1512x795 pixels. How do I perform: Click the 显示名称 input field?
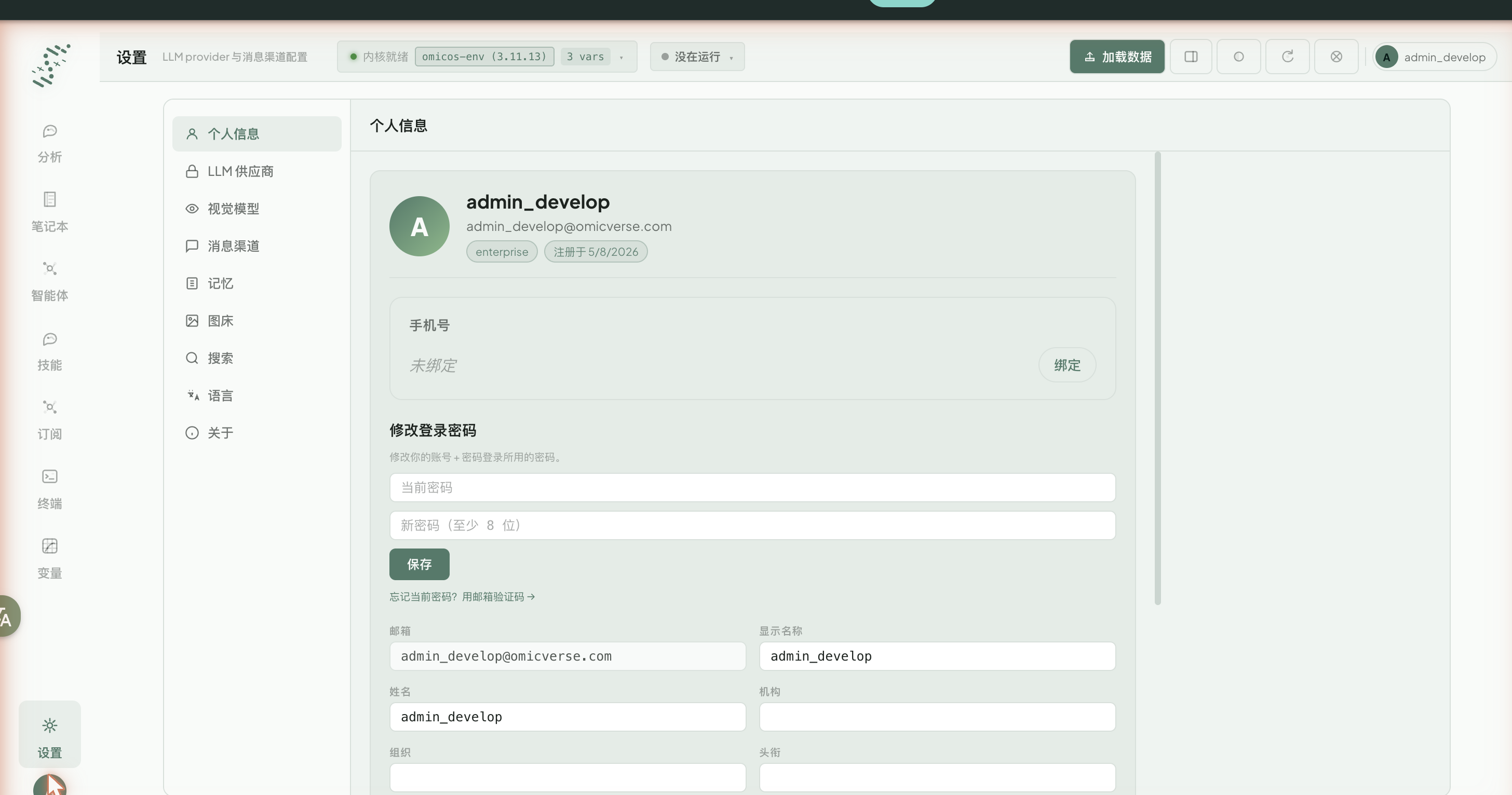click(x=937, y=656)
